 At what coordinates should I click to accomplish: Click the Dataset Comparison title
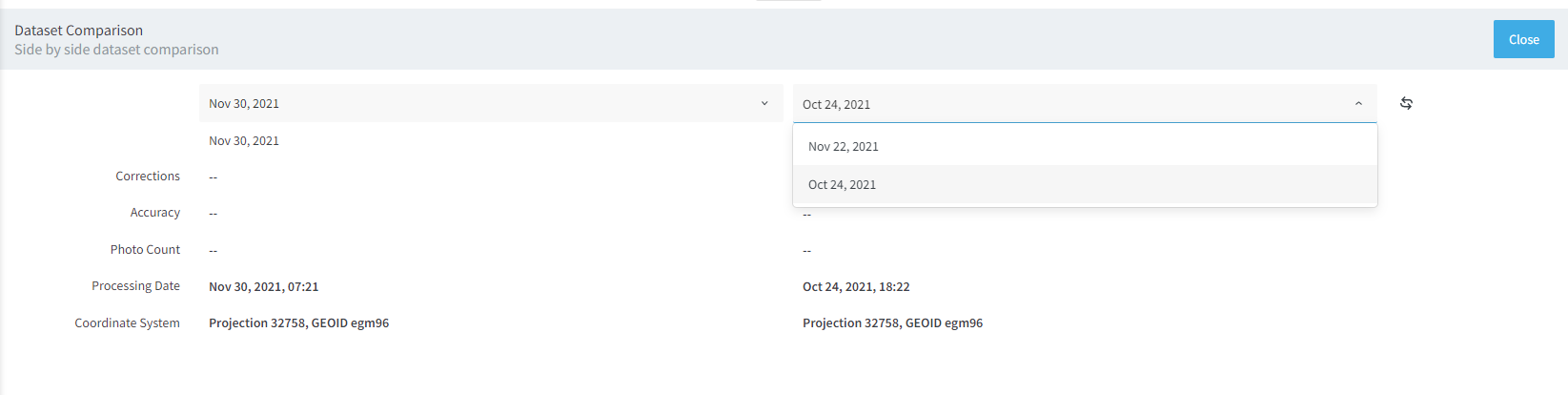click(78, 31)
